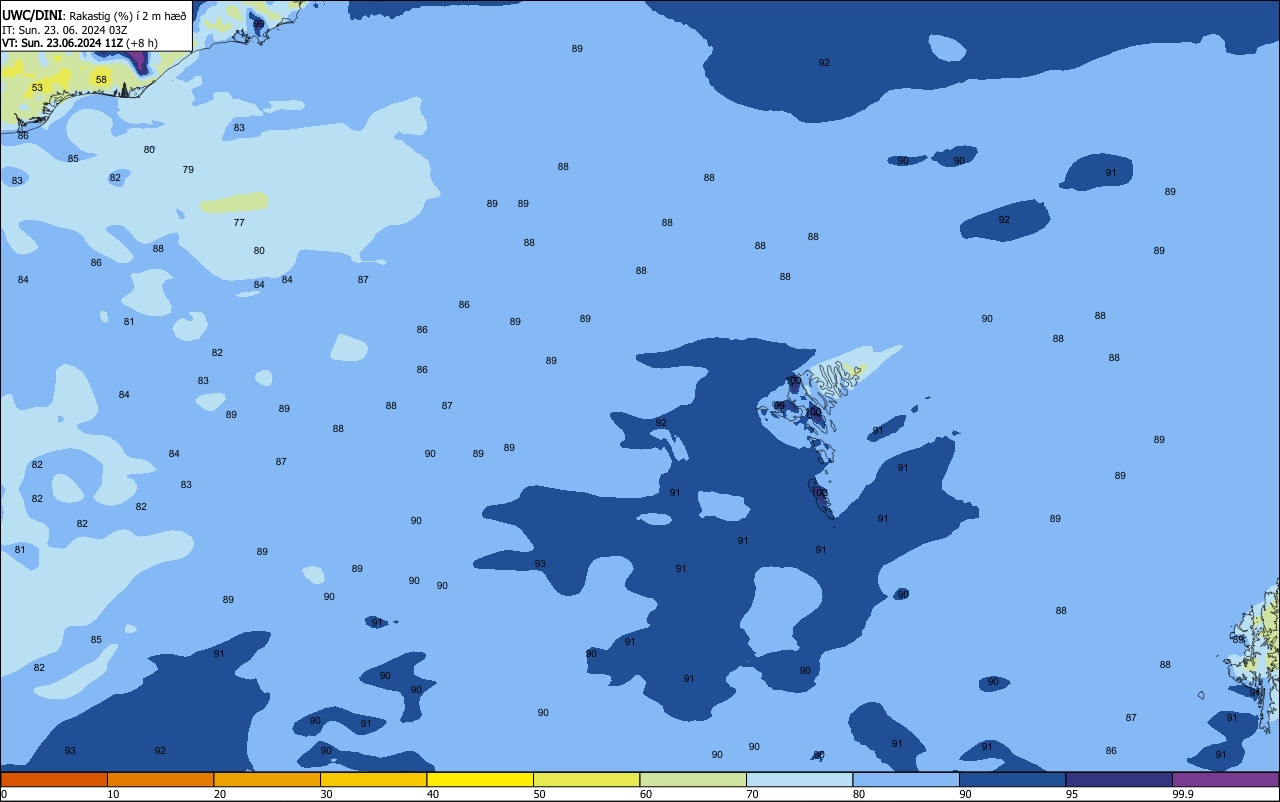The width and height of the screenshot is (1280, 802).
Task: Select the pale blue 70–80 legend swatch
Action: click(x=799, y=779)
